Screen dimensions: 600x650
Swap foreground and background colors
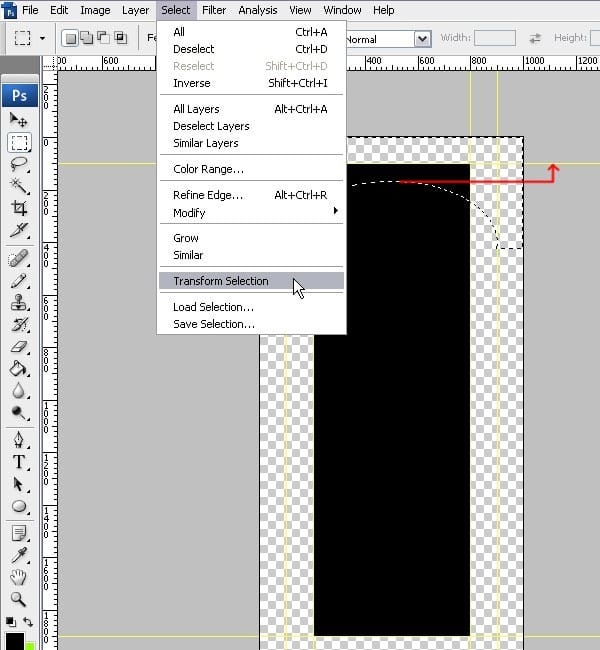point(28,622)
